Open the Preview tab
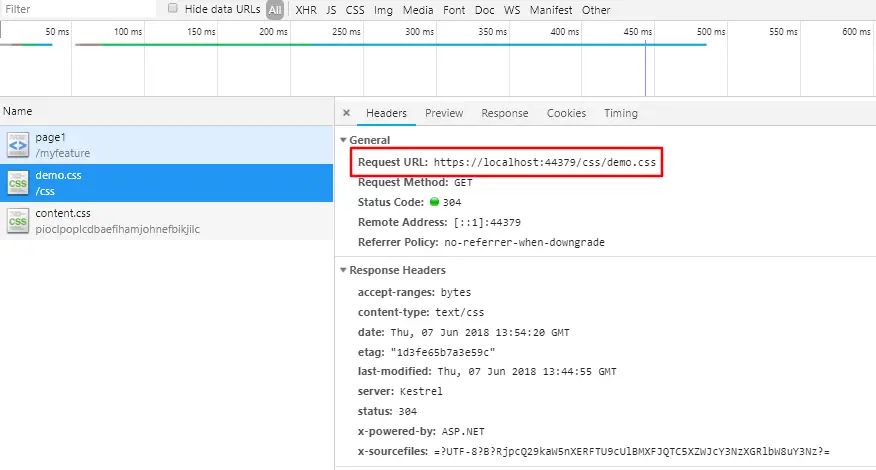The width and height of the screenshot is (876, 470). pos(444,113)
